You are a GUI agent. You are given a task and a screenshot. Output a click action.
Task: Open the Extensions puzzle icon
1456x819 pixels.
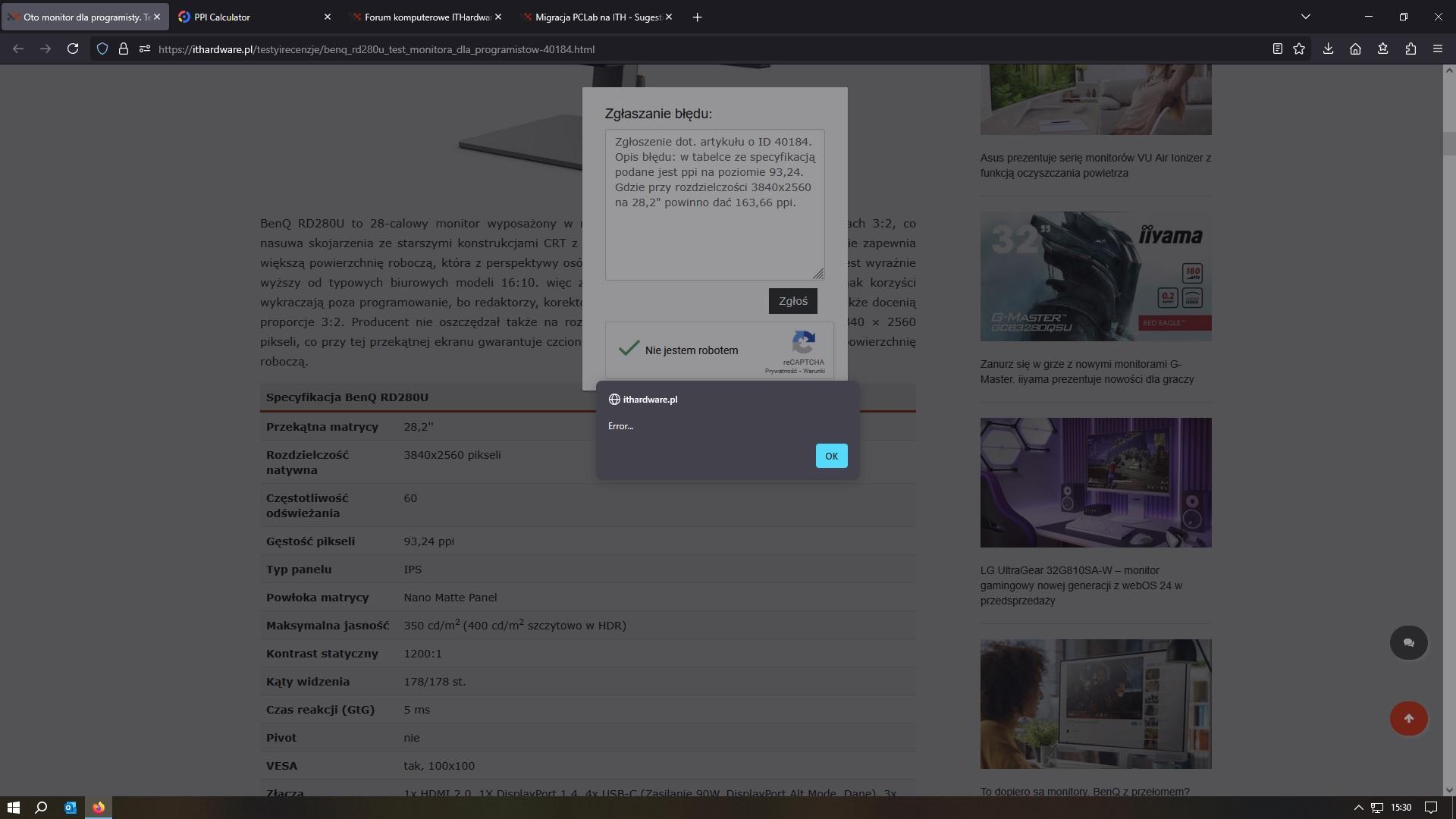point(1410,49)
